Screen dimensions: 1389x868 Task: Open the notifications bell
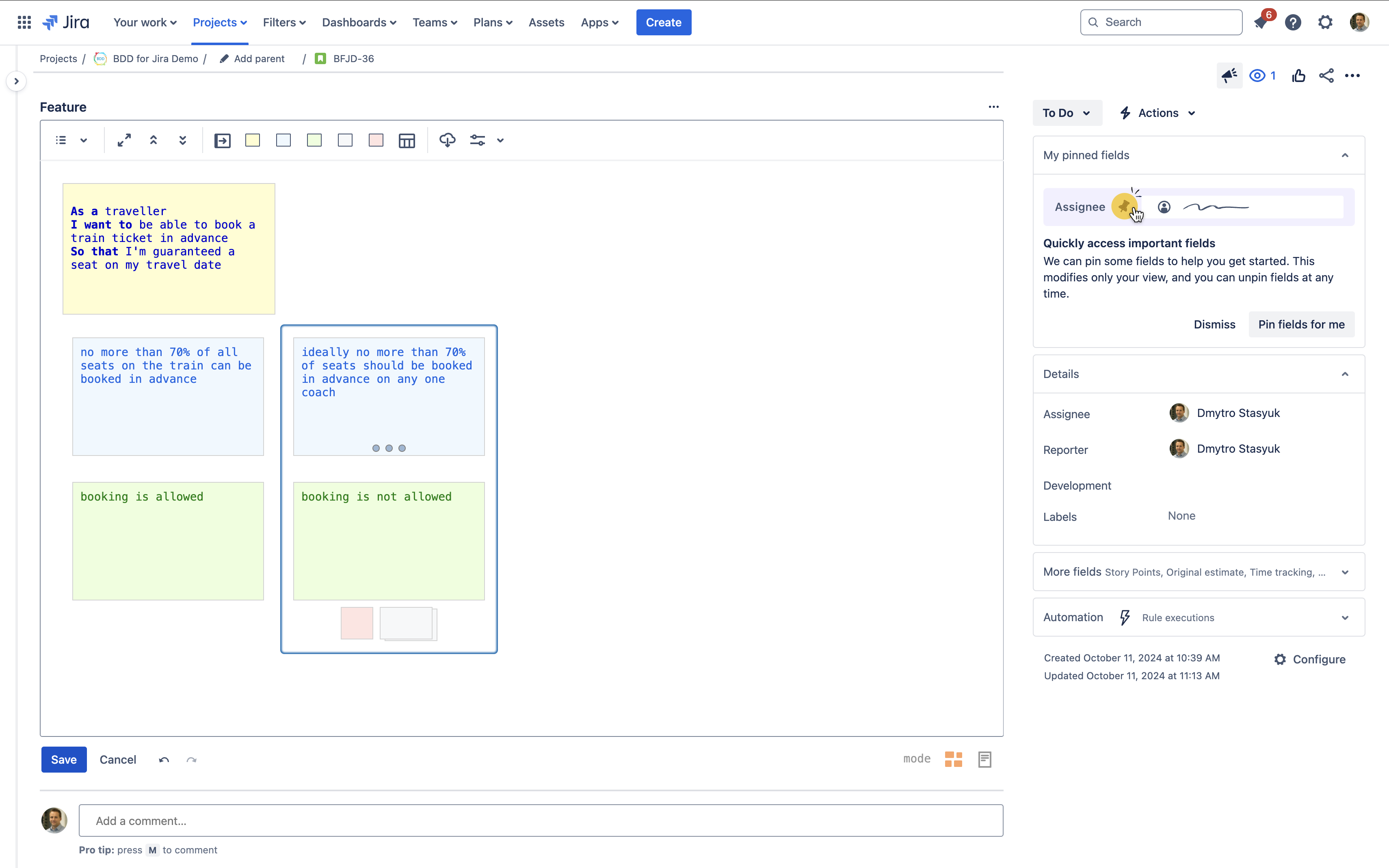pyautogui.click(x=1260, y=22)
